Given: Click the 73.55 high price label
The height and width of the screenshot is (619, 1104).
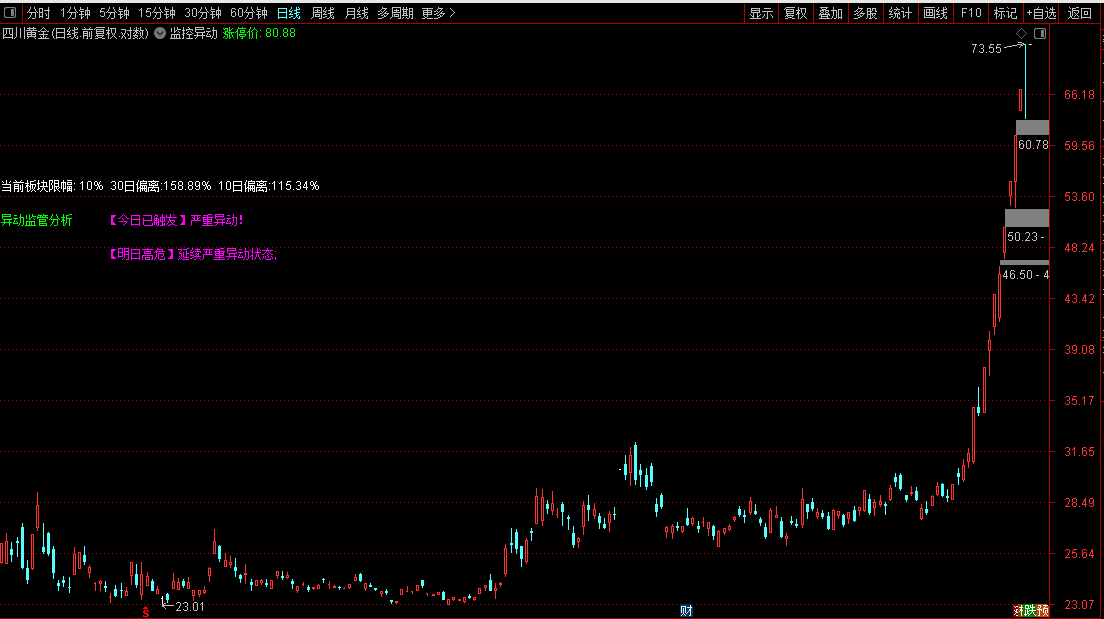Looking at the screenshot, I should [986, 49].
